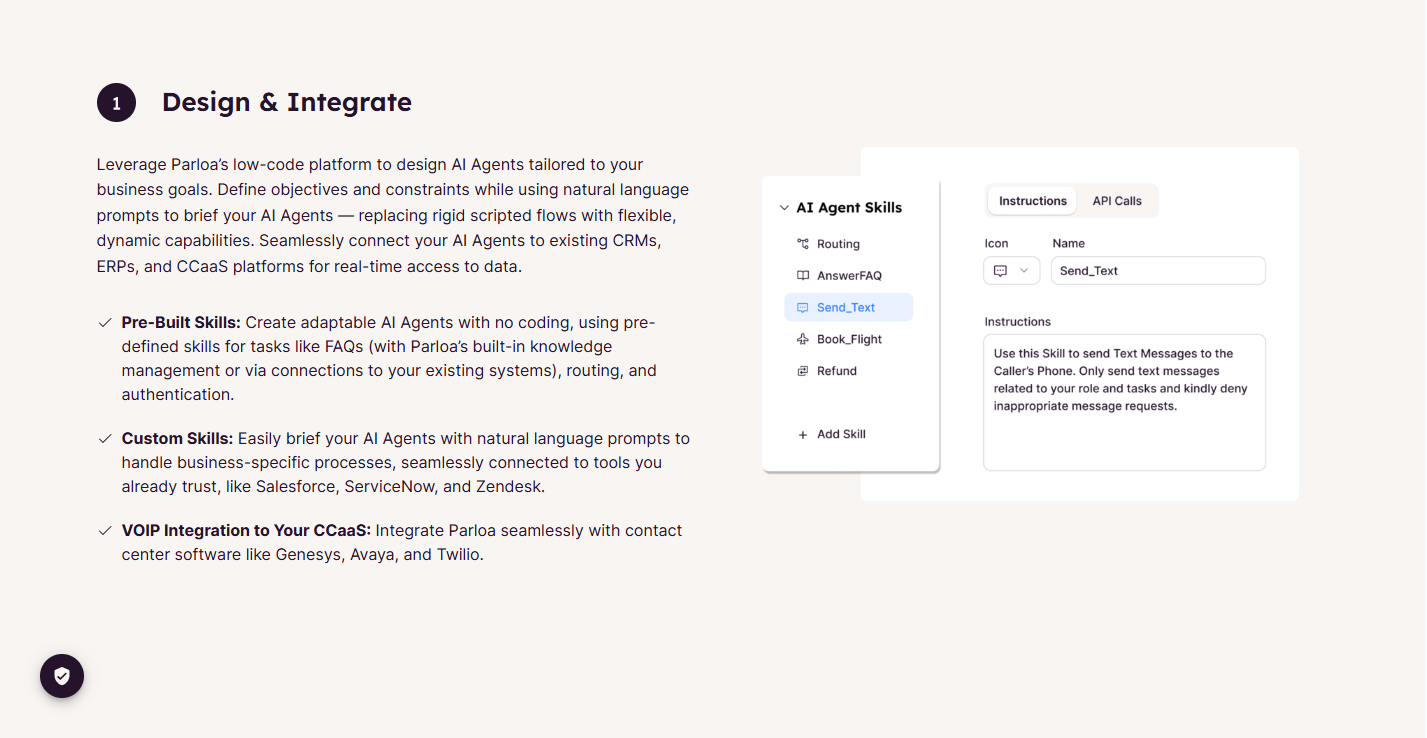Click the chevron inside the Icon selector
The width and height of the screenshot is (1427, 738).
(1024, 271)
